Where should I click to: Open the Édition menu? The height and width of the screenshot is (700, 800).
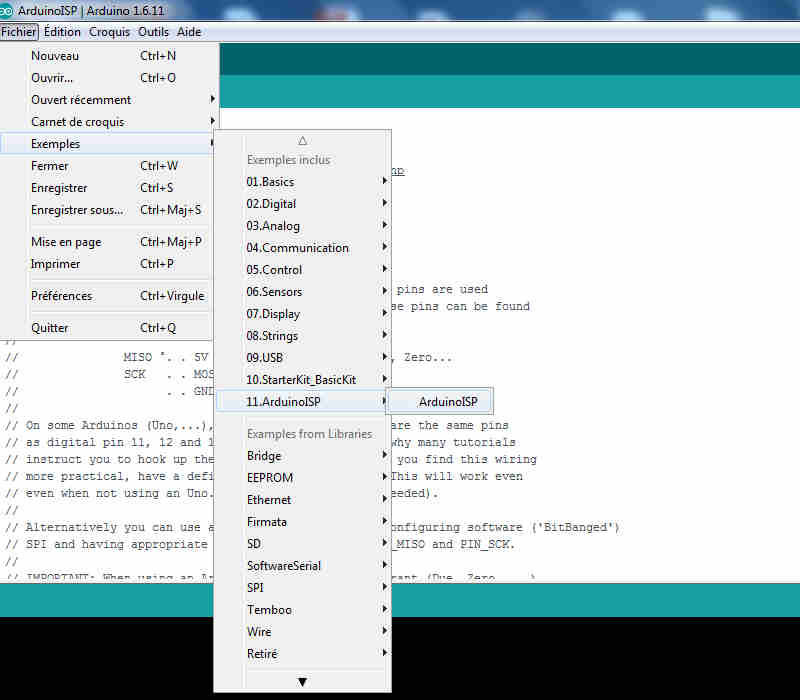[x=62, y=32]
